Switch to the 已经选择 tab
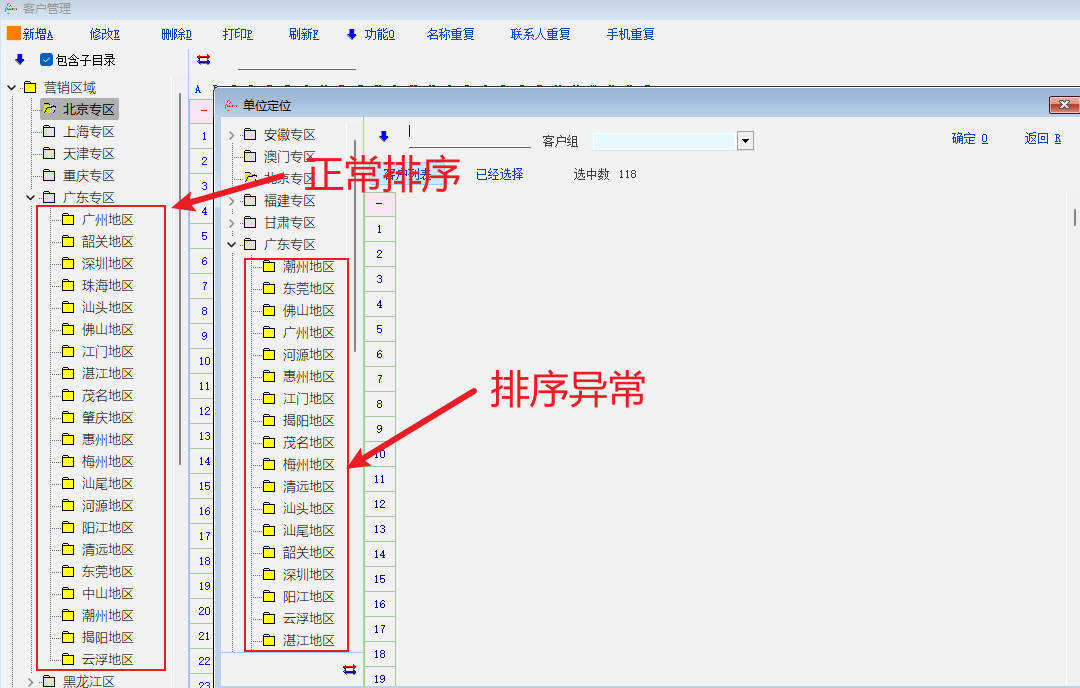The width and height of the screenshot is (1080, 688). tap(499, 174)
